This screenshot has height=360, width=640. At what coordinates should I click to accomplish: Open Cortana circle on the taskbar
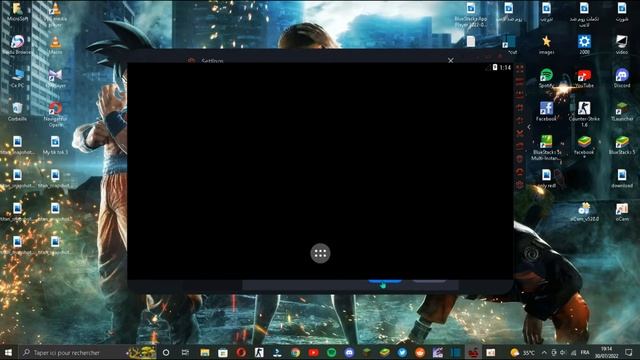[166, 352]
